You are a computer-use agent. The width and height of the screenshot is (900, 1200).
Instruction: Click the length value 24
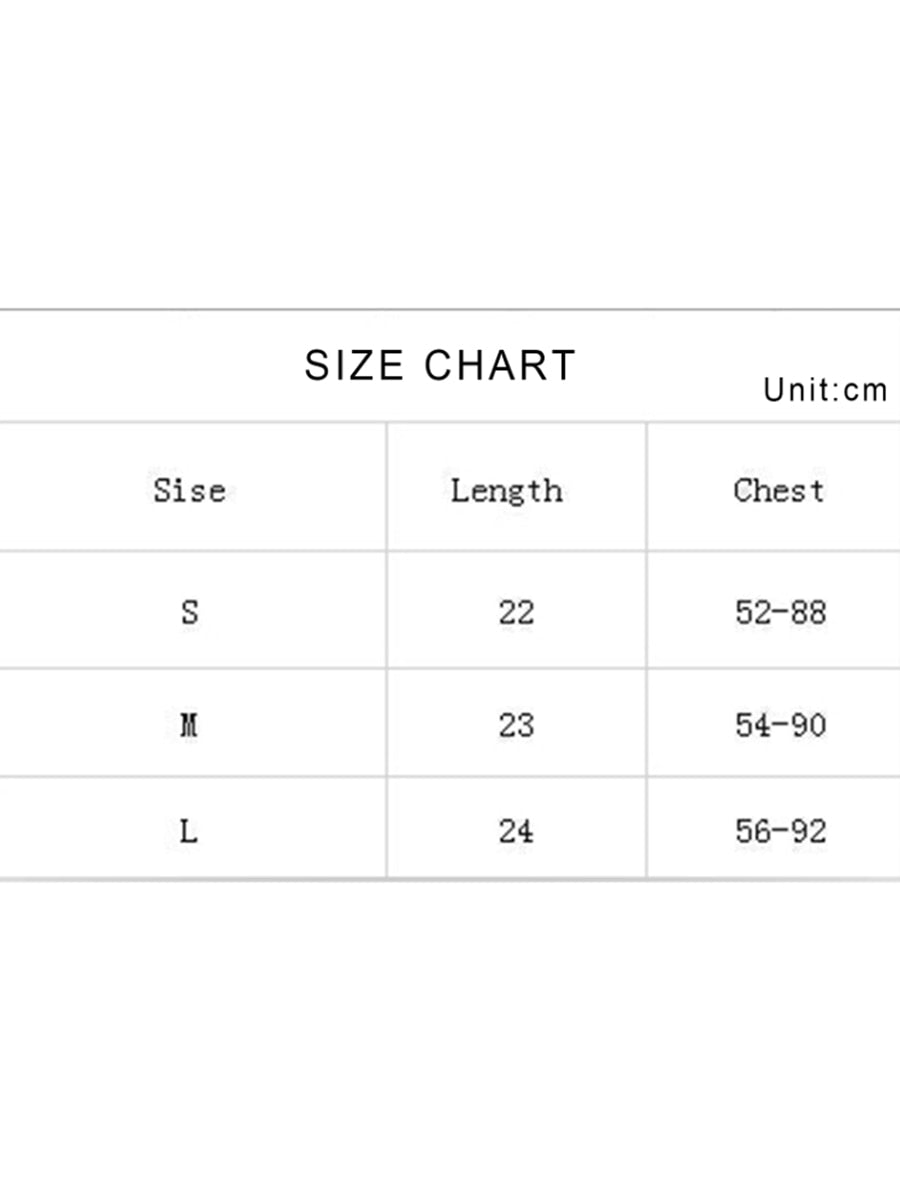[x=516, y=831]
